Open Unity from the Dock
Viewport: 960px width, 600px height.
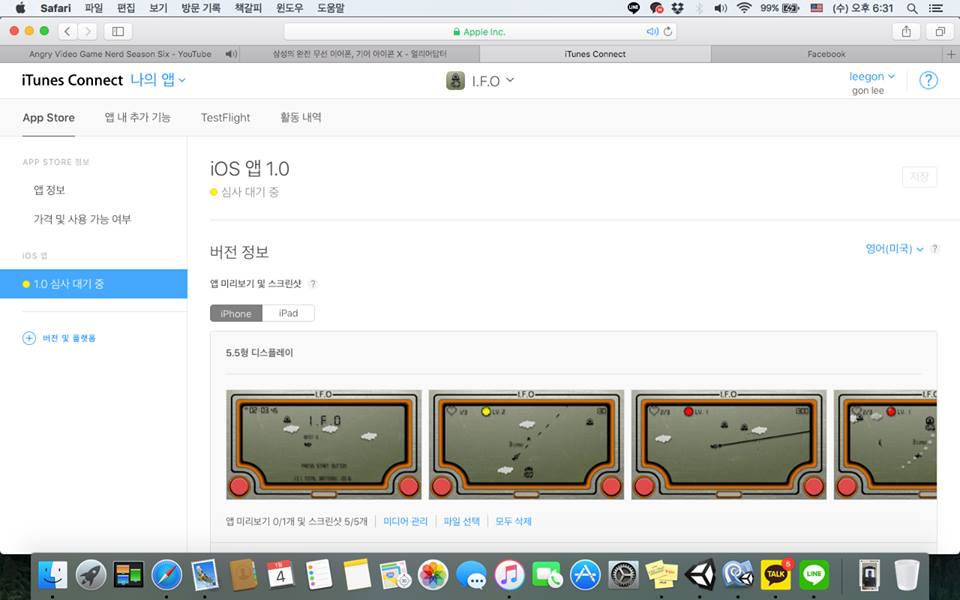[700, 576]
